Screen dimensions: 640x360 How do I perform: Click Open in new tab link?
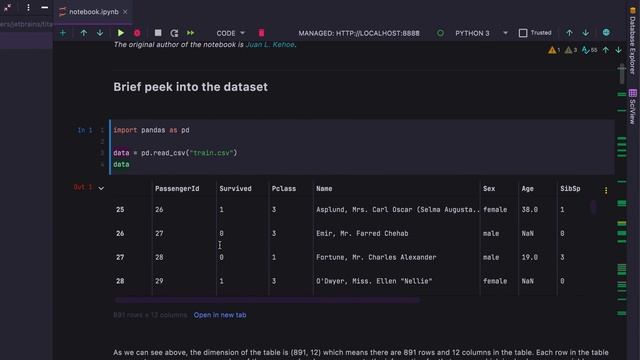220,315
